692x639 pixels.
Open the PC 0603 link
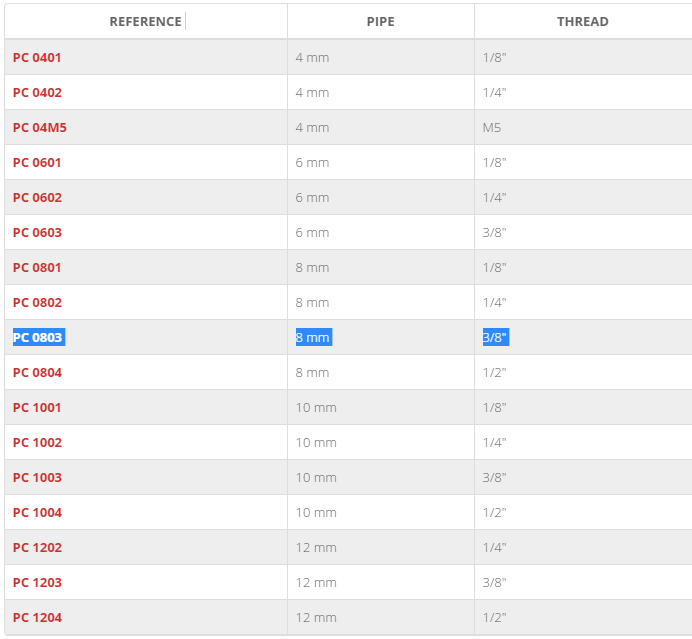pyautogui.click(x=38, y=233)
